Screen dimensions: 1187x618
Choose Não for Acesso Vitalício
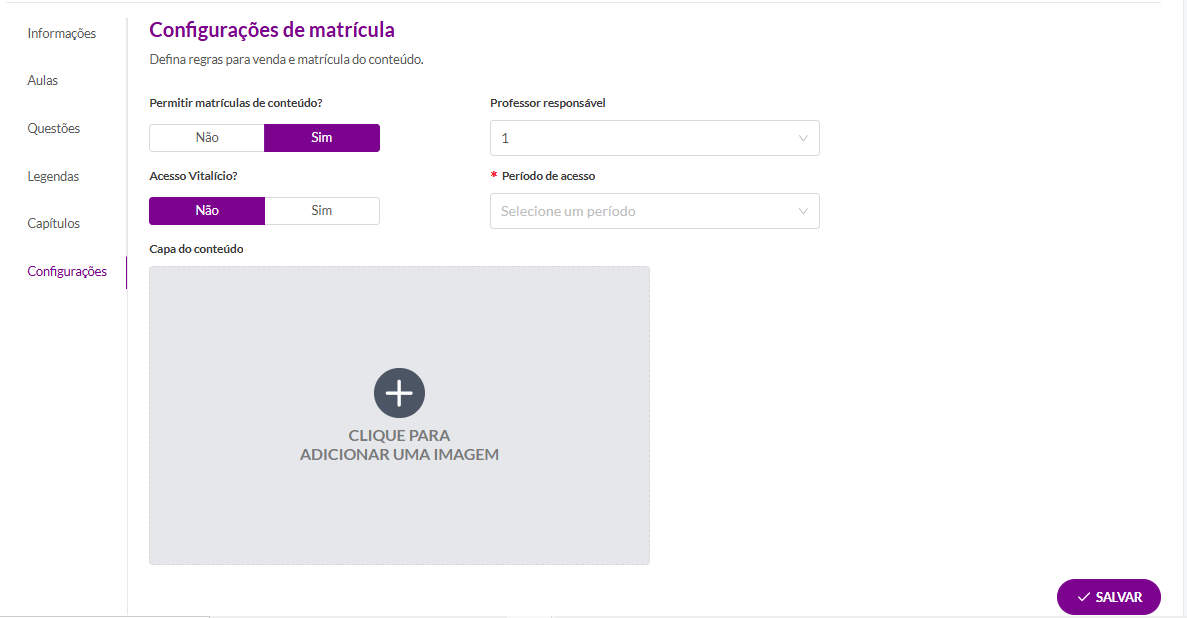click(x=207, y=211)
